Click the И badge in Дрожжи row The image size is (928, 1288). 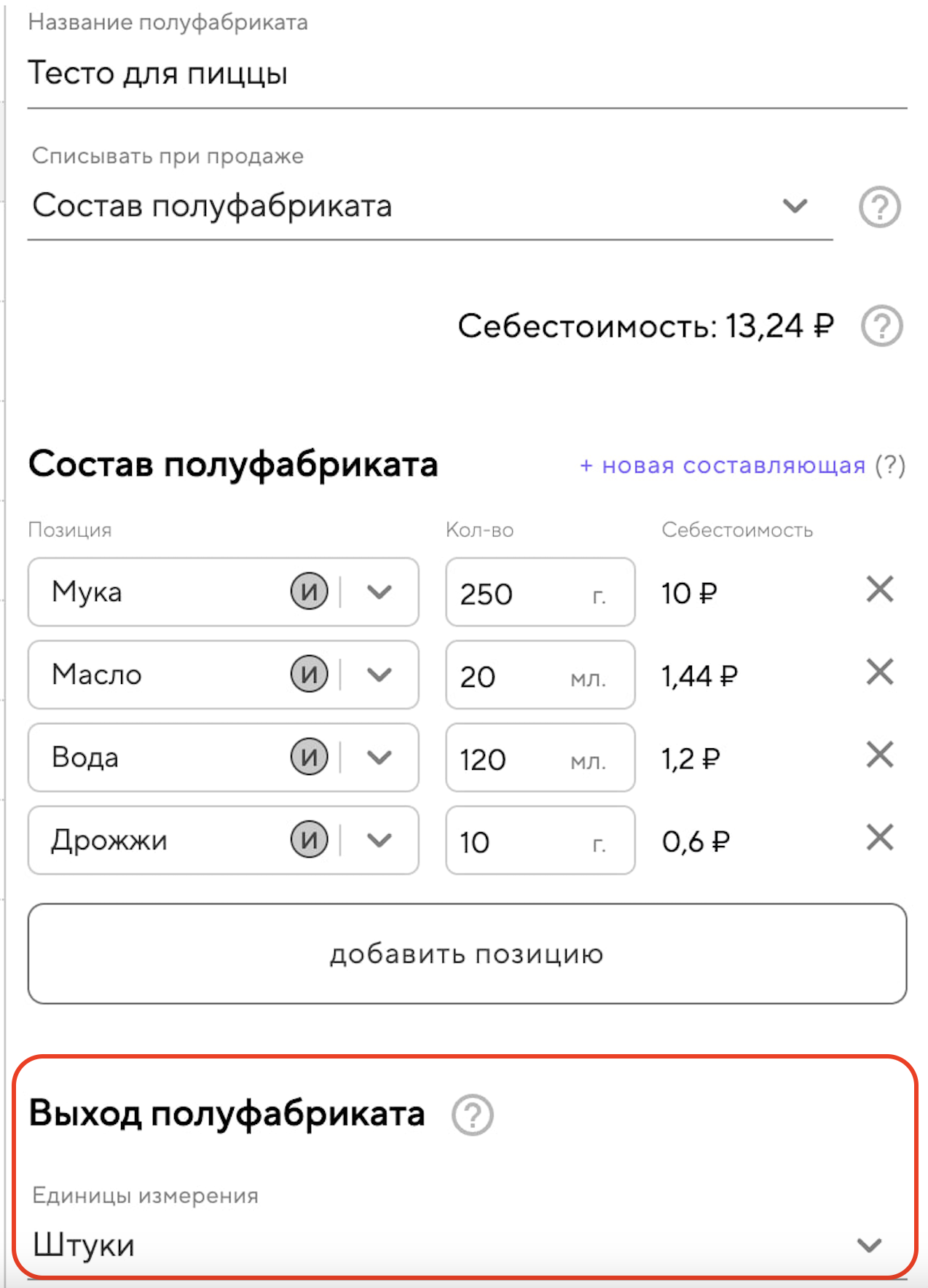(x=310, y=840)
